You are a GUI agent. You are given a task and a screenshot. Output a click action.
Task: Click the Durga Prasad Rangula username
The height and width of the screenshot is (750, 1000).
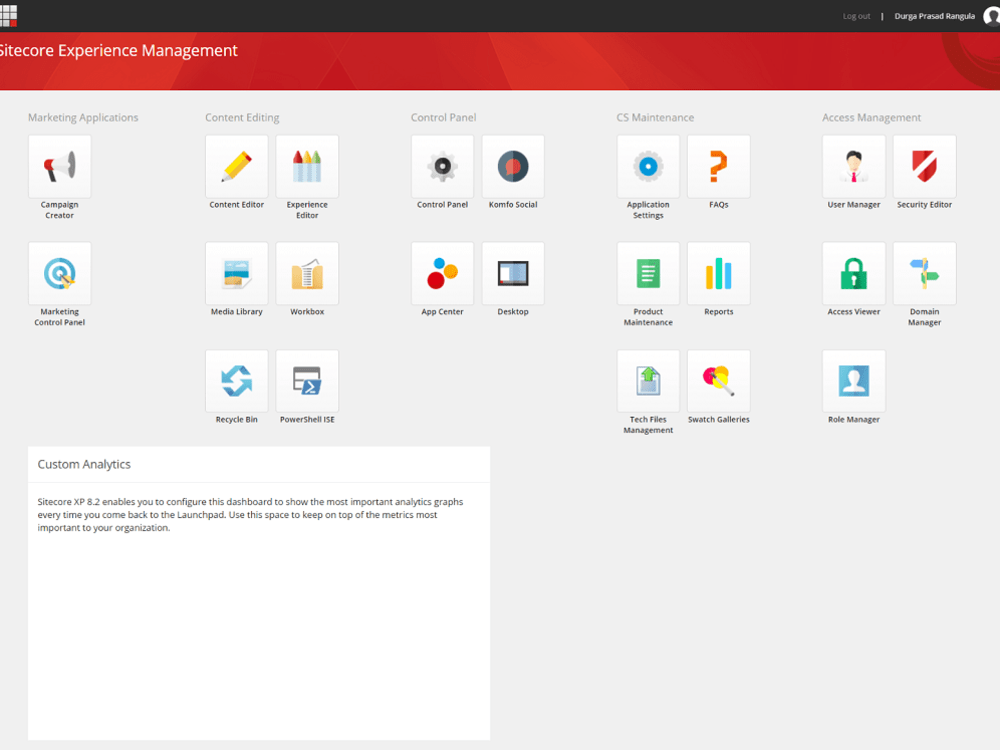point(934,16)
